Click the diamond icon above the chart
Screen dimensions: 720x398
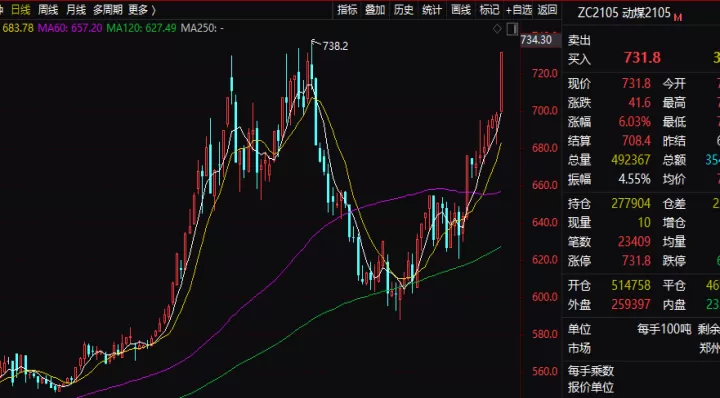497,29
